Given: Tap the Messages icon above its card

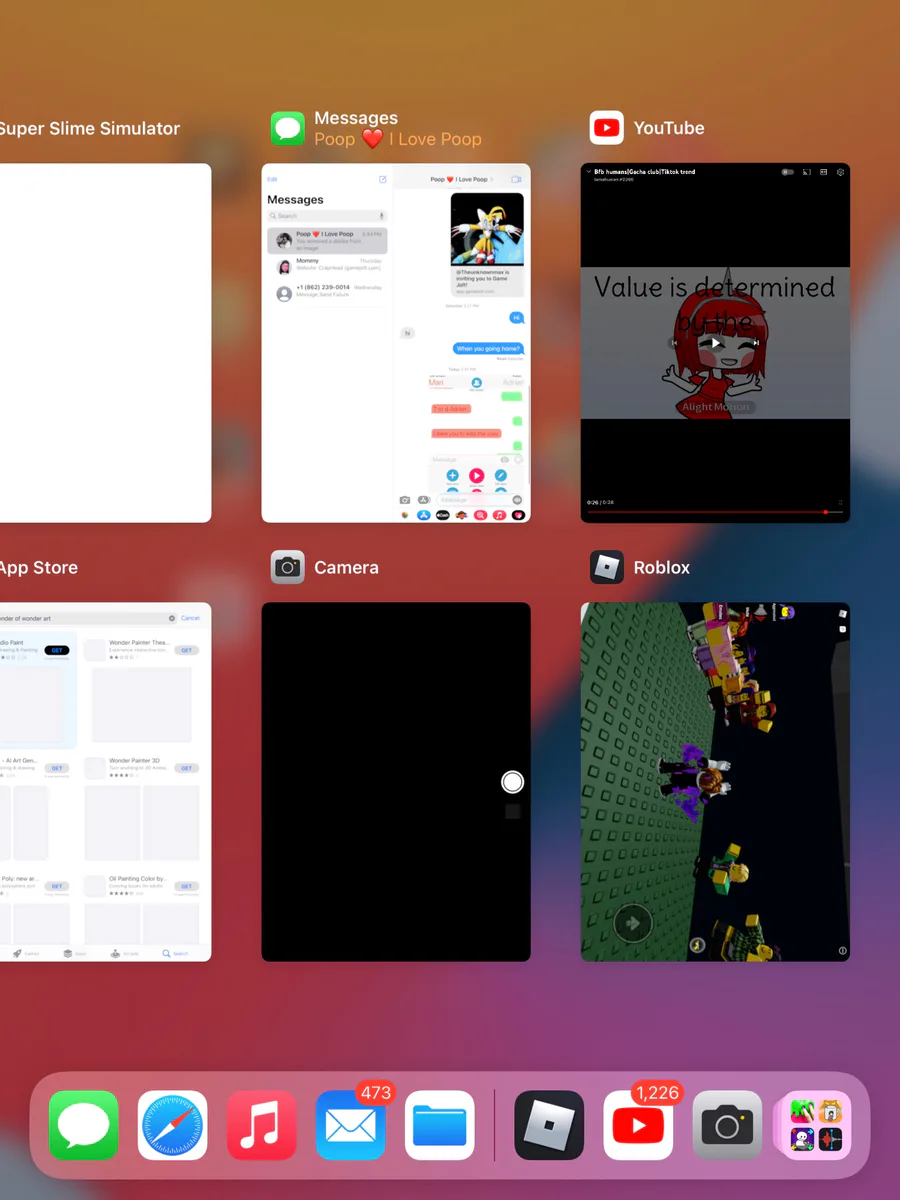Looking at the screenshot, I should click(x=288, y=128).
